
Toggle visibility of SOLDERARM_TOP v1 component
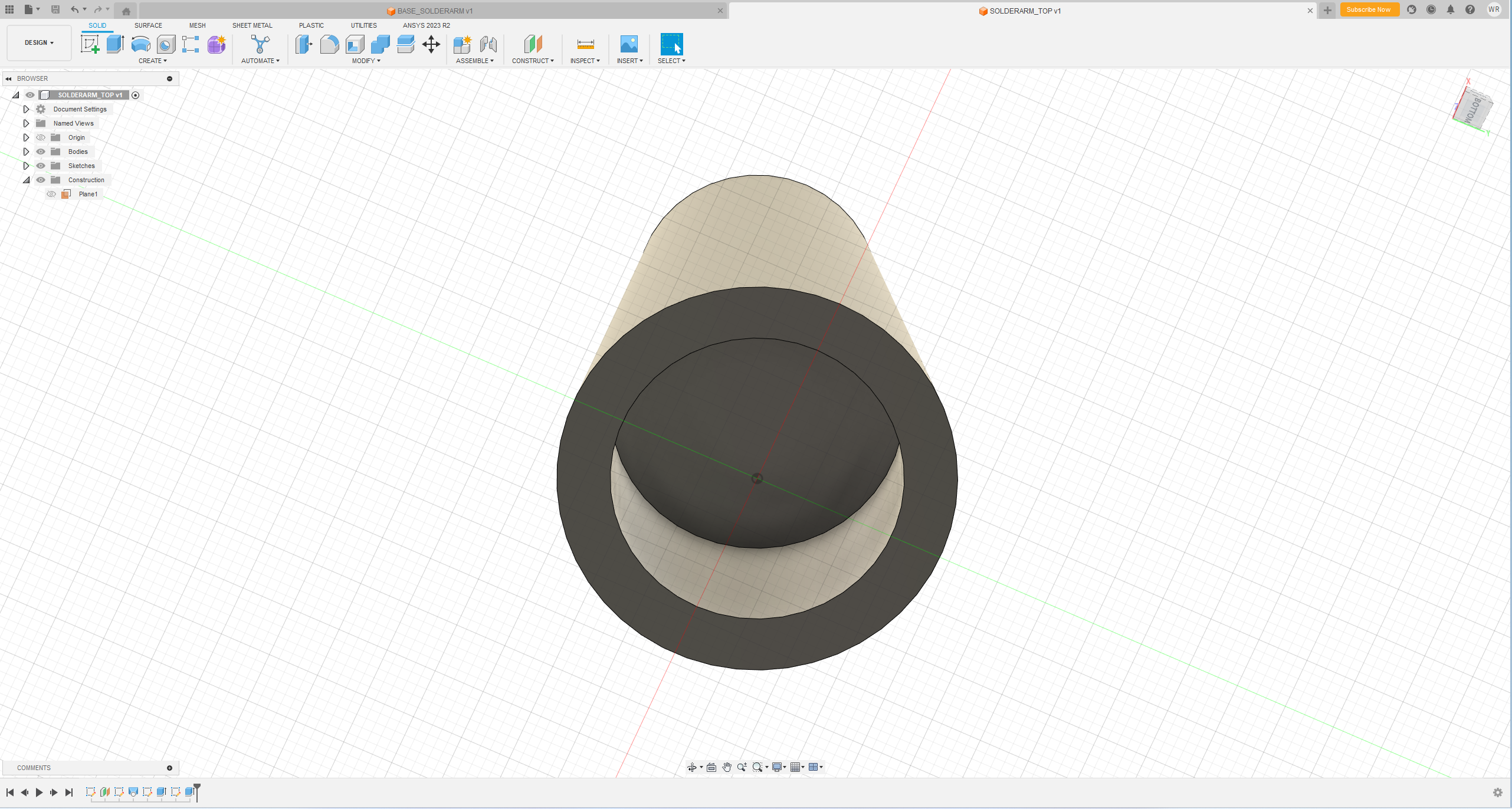tap(30, 95)
